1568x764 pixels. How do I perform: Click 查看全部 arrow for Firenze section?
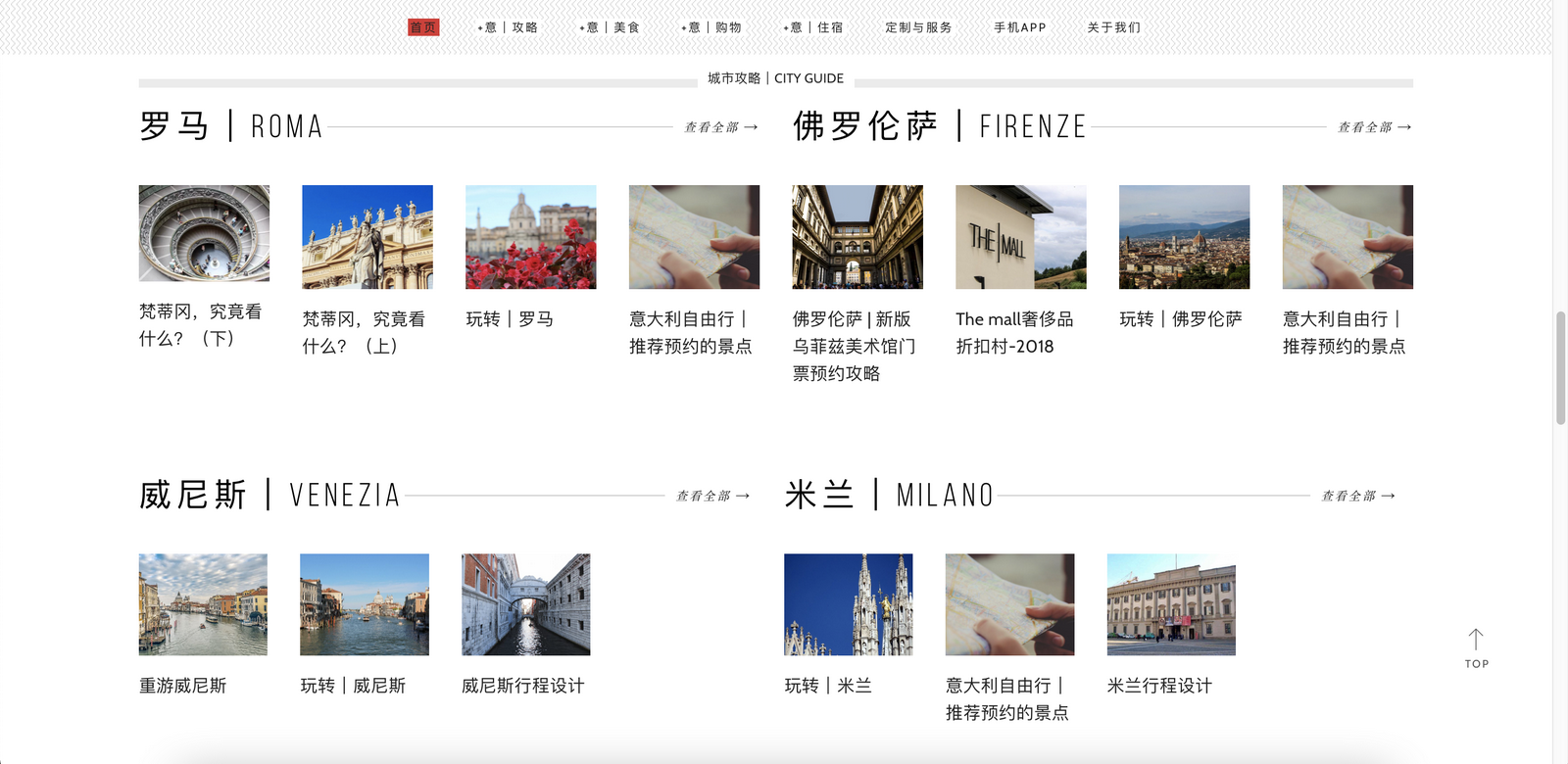[1375, 127]
